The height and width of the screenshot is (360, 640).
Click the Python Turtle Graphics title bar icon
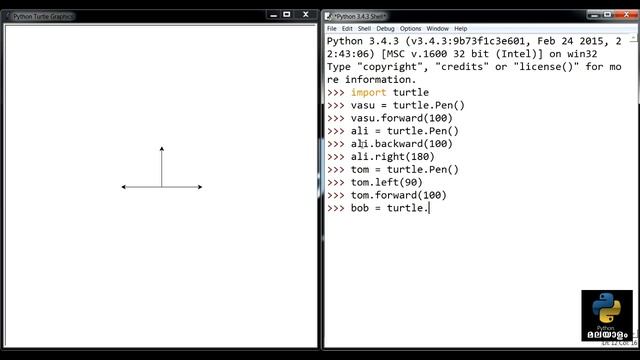(x=7, y=16)
